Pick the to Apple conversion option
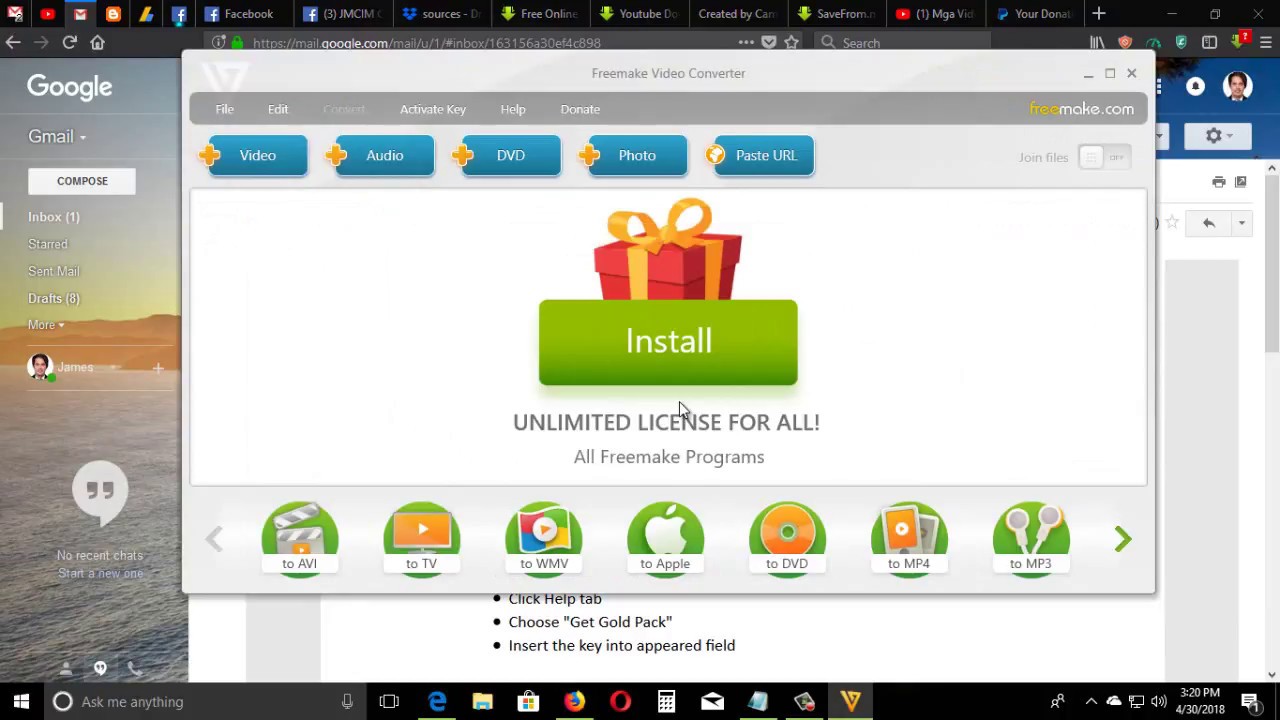The image size is (1280, 720). pyautogui.click(x=665, y=538)
